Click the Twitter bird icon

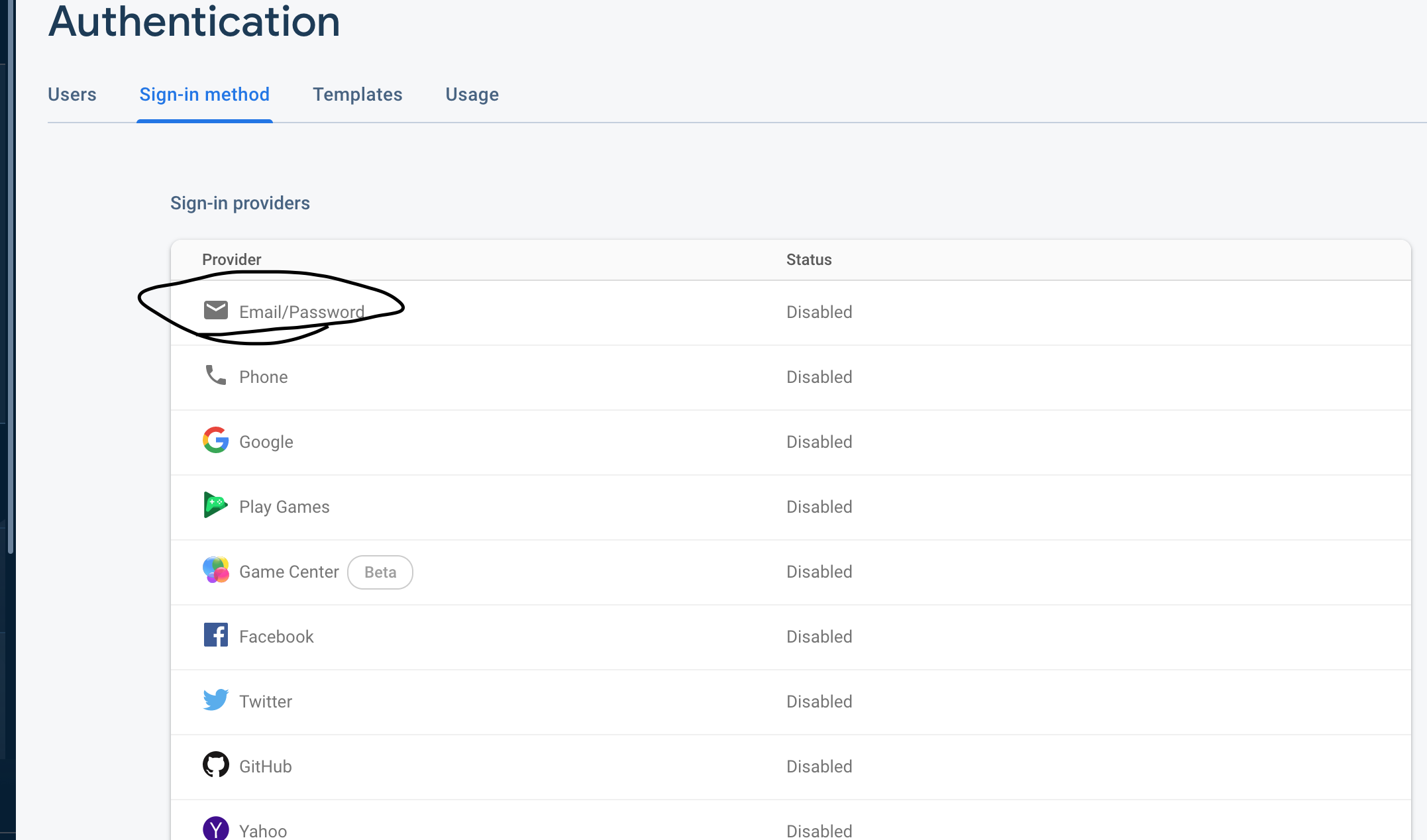pyautogui.click(x=215, y=700)
